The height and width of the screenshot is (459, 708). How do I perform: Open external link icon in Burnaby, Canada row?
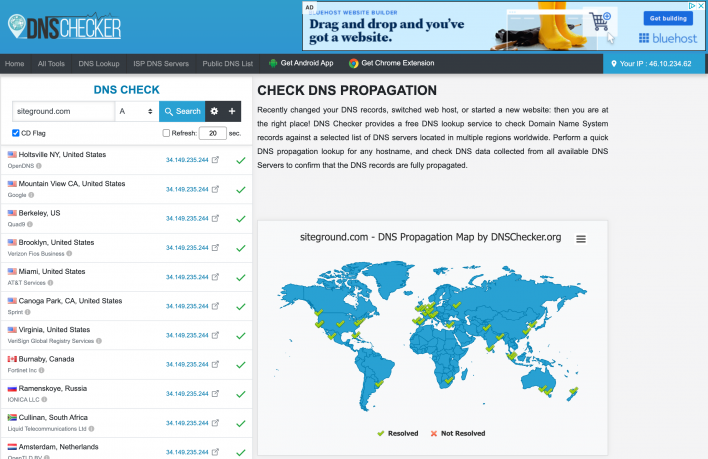pos(215,364)
